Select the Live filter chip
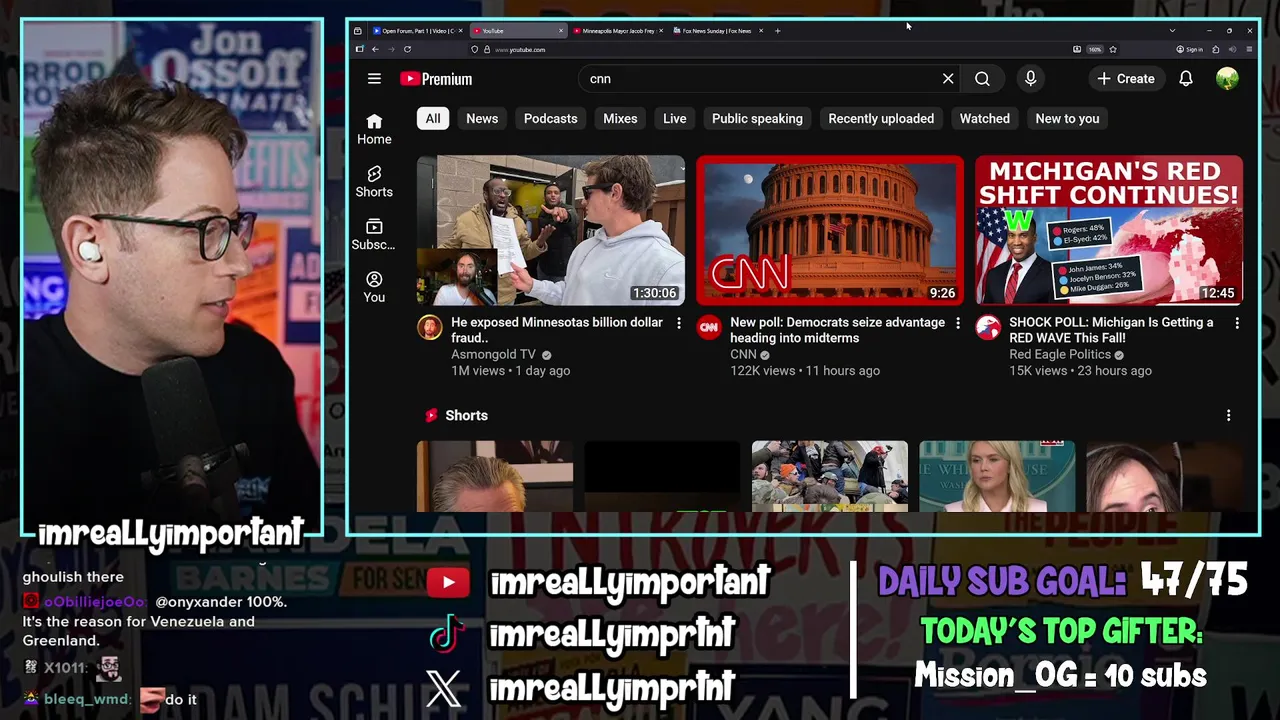This screenshot has height=720, width=1280. click(675, 118)
